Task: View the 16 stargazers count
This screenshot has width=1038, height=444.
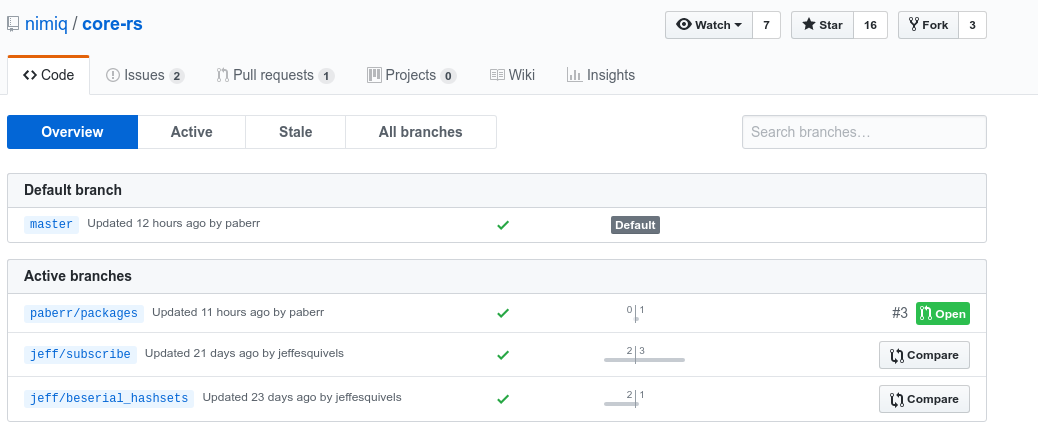Action: pos(870,25)
